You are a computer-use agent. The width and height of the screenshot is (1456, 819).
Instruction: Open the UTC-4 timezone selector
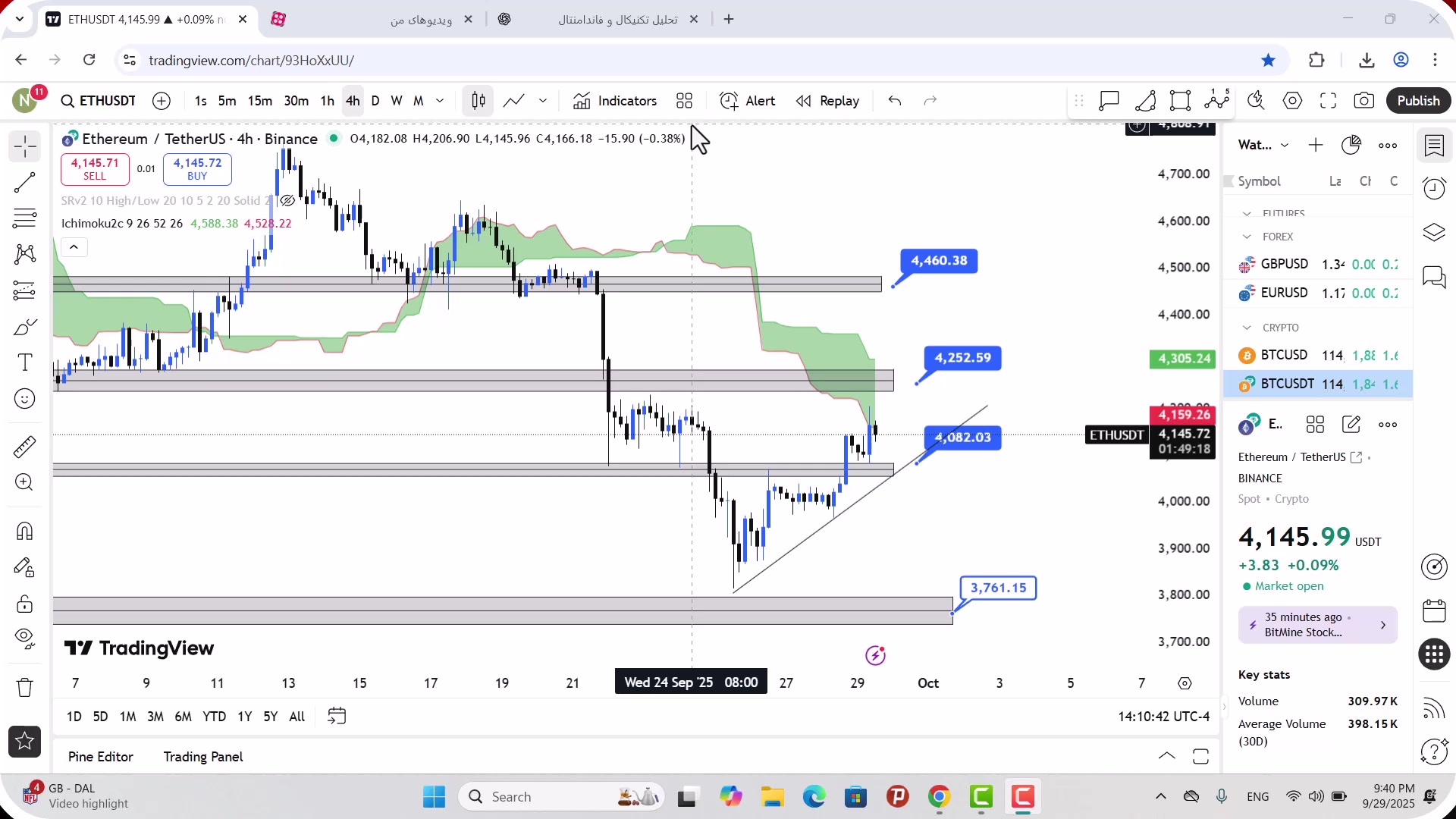coord(1164,717)
